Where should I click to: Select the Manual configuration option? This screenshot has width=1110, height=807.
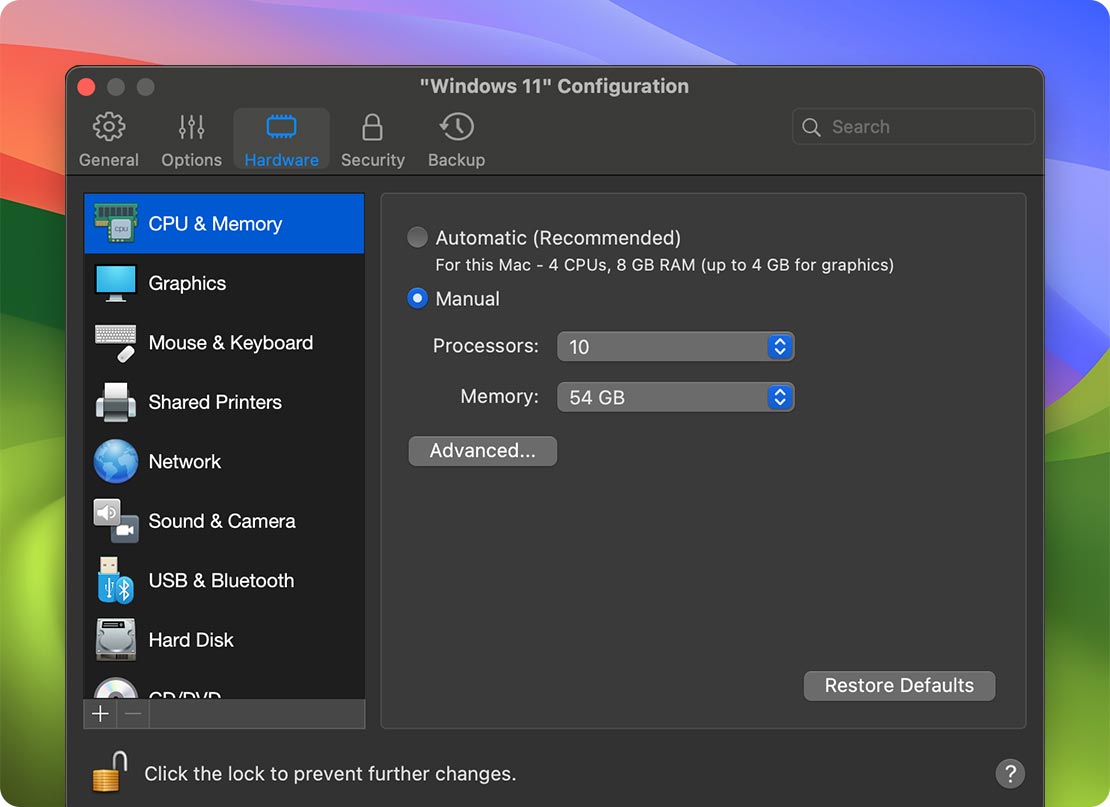(417, 298)
